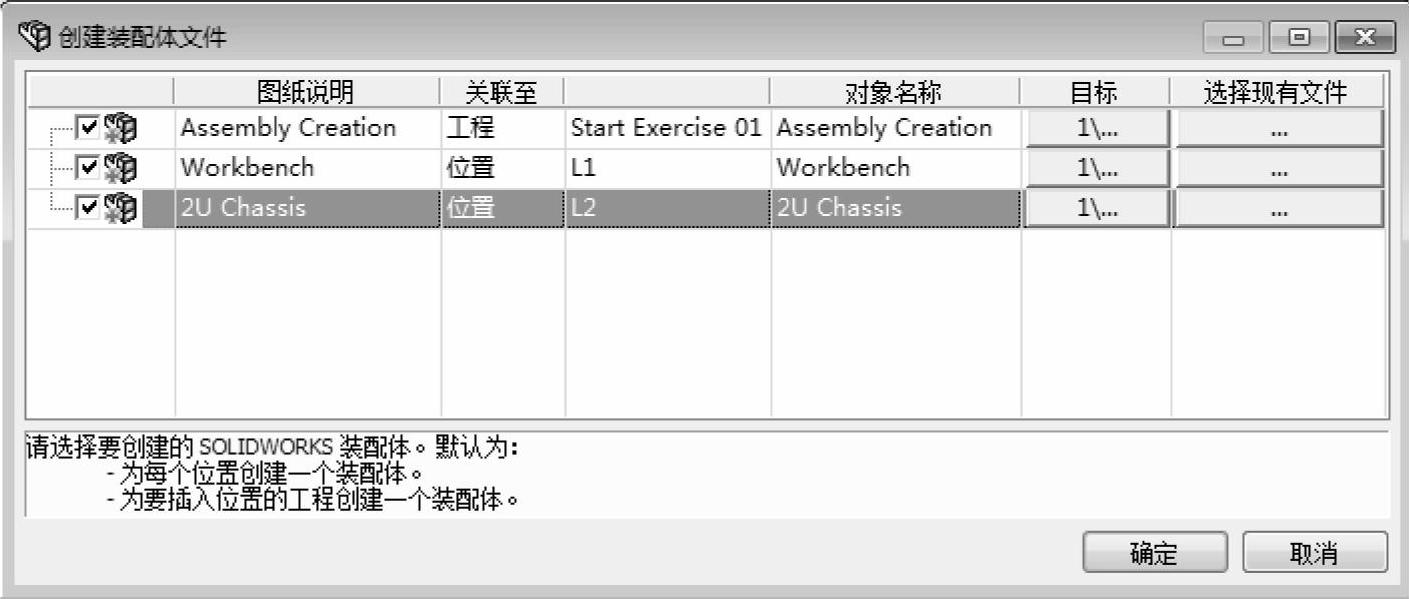Image resolution: width=1409 pixels, height=599 pixels.
Task: Uncheck the Assembly Creation checkbox
Action: (87, 128)
